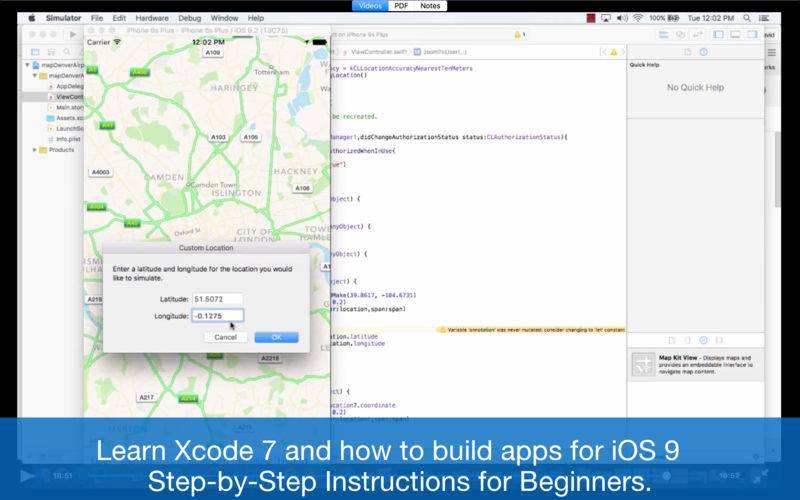Show the Quick Help inspector icon
The width and height of the screenshot is (800, 500).
coord(704,52)
